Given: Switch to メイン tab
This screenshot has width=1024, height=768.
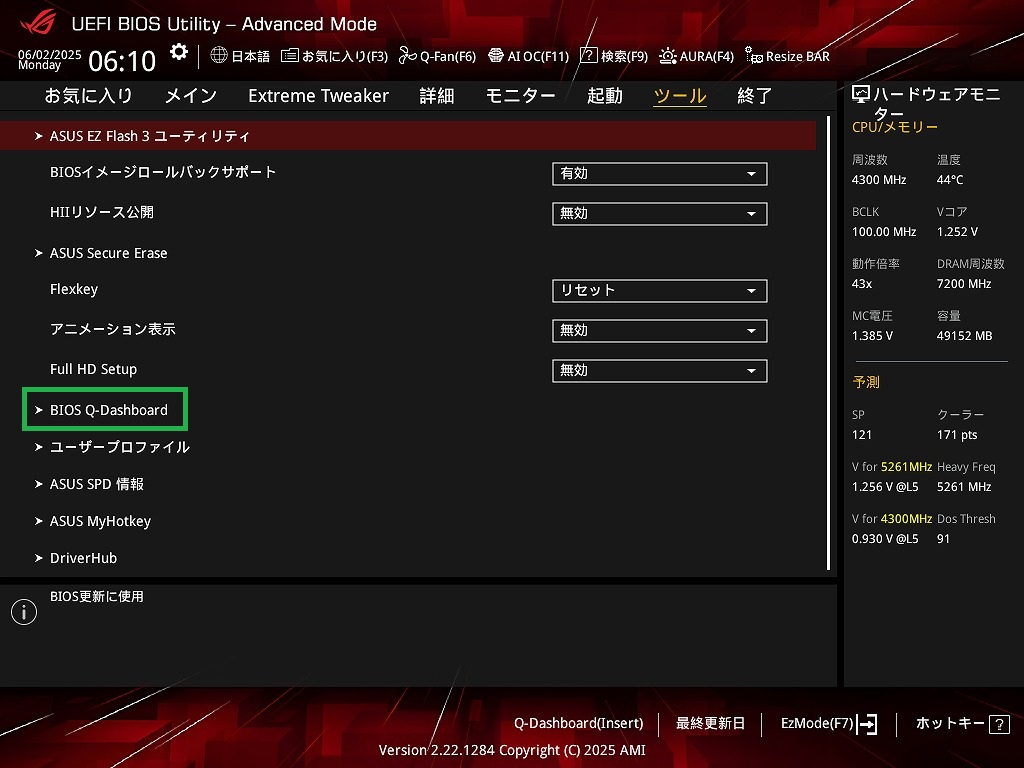Looking at the screenshot, I should (x=191, y=96).
